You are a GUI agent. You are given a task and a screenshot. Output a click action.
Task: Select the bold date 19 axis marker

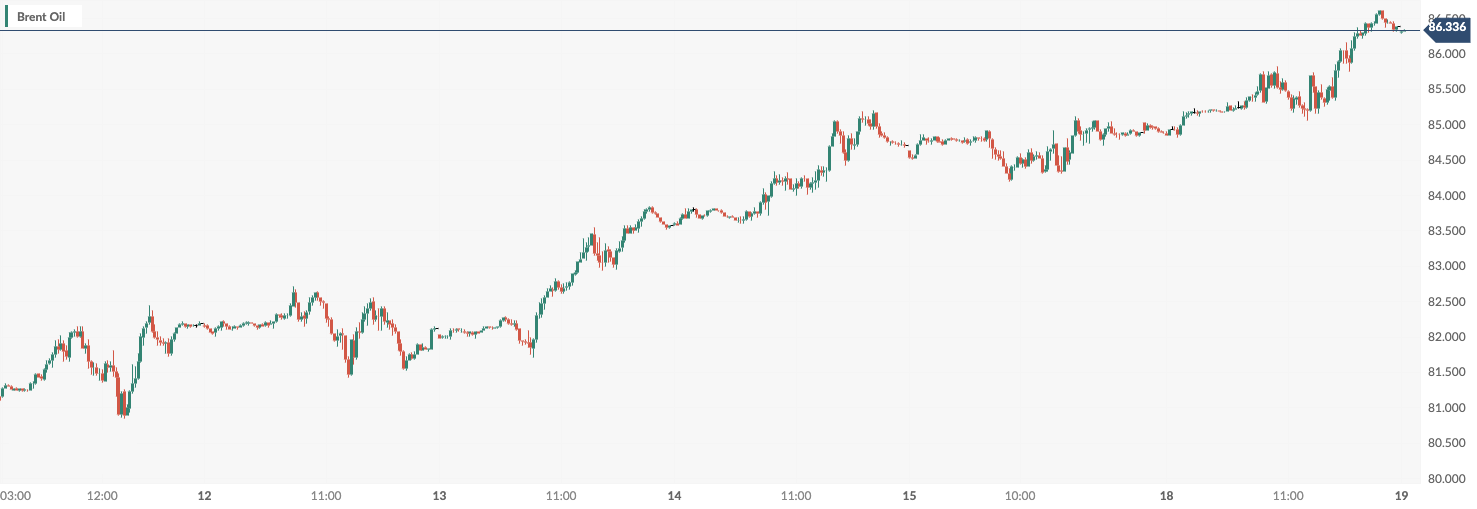1401,496
